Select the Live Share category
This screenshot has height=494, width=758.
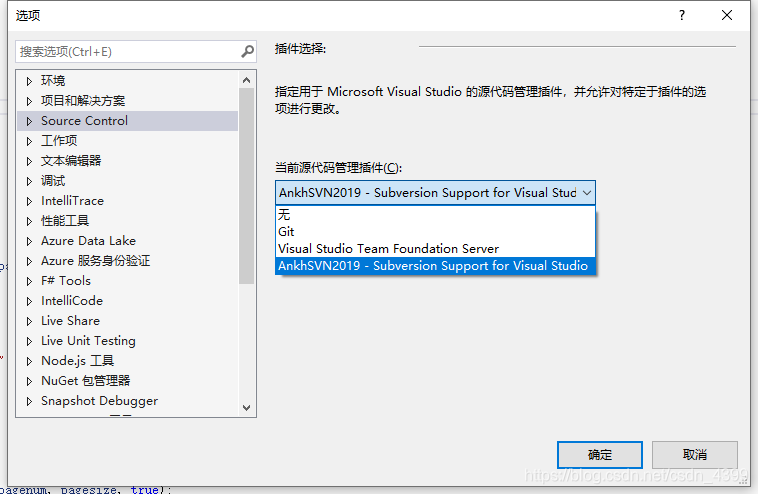pyautogui.click(x=70, y=321)
